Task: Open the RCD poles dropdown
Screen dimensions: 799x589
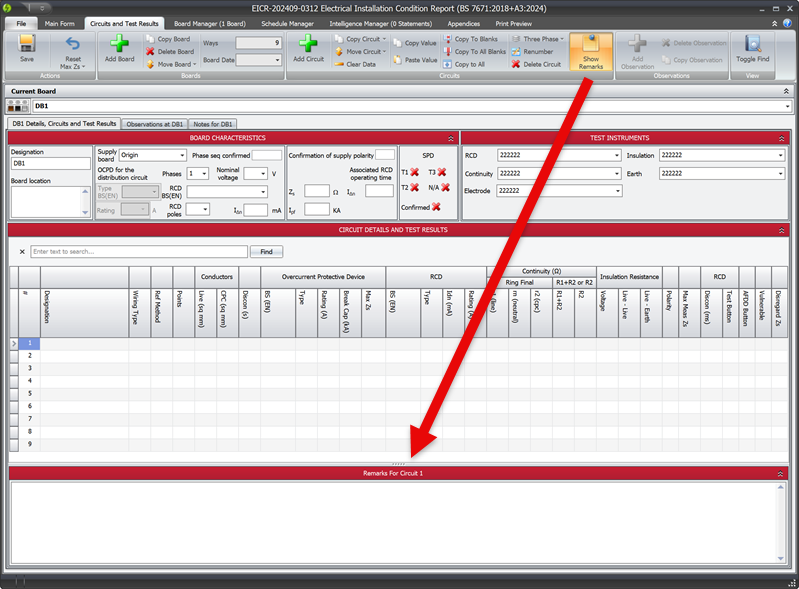Action: 205,209
